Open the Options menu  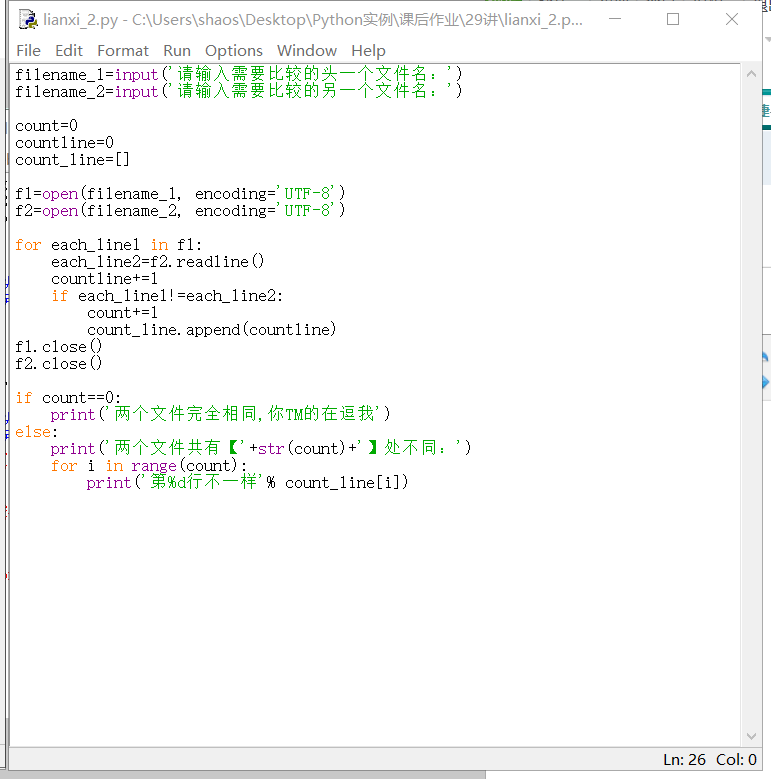pyautogui.click(x=234, y=50)
